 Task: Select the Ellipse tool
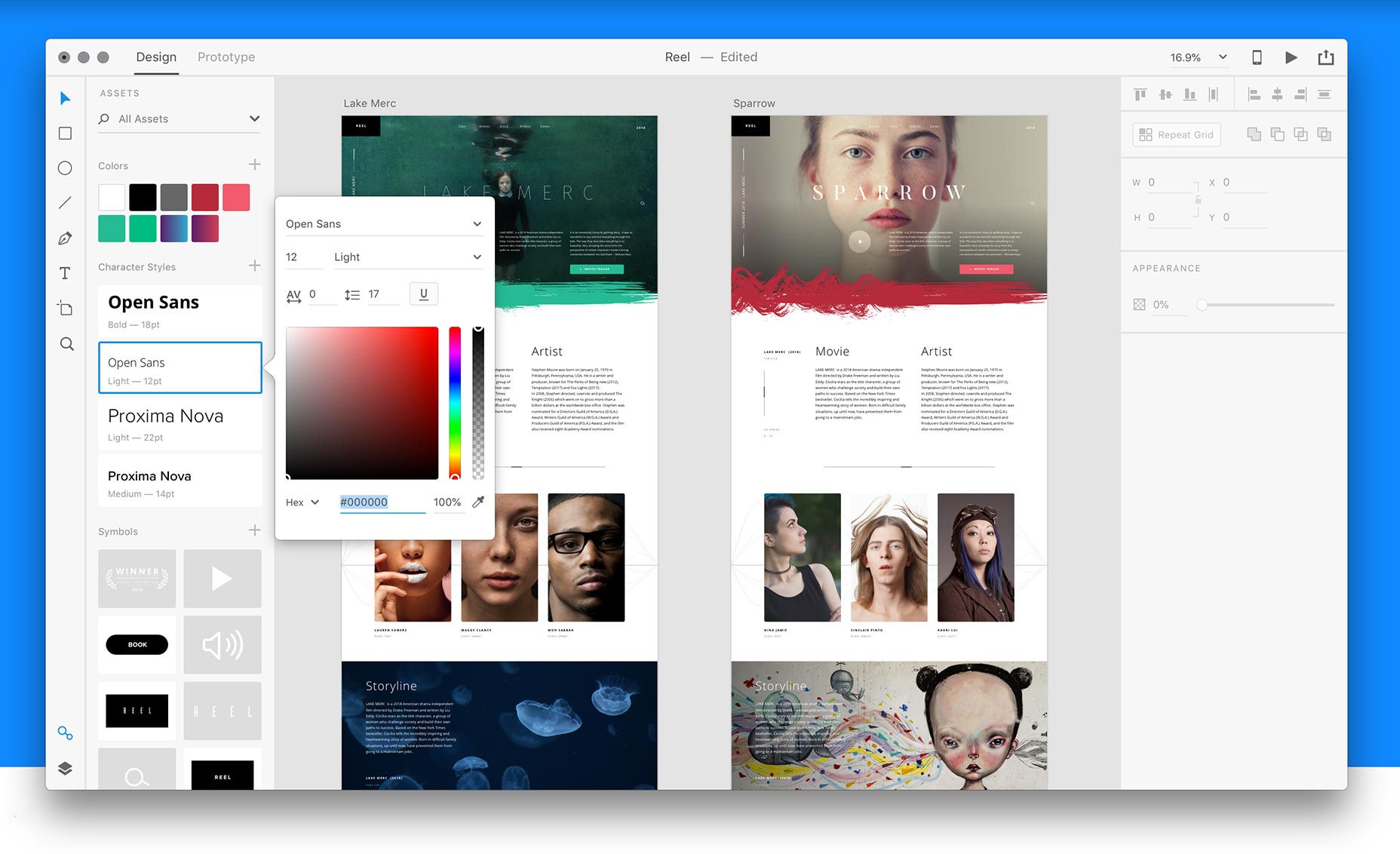tap(66, 168)
